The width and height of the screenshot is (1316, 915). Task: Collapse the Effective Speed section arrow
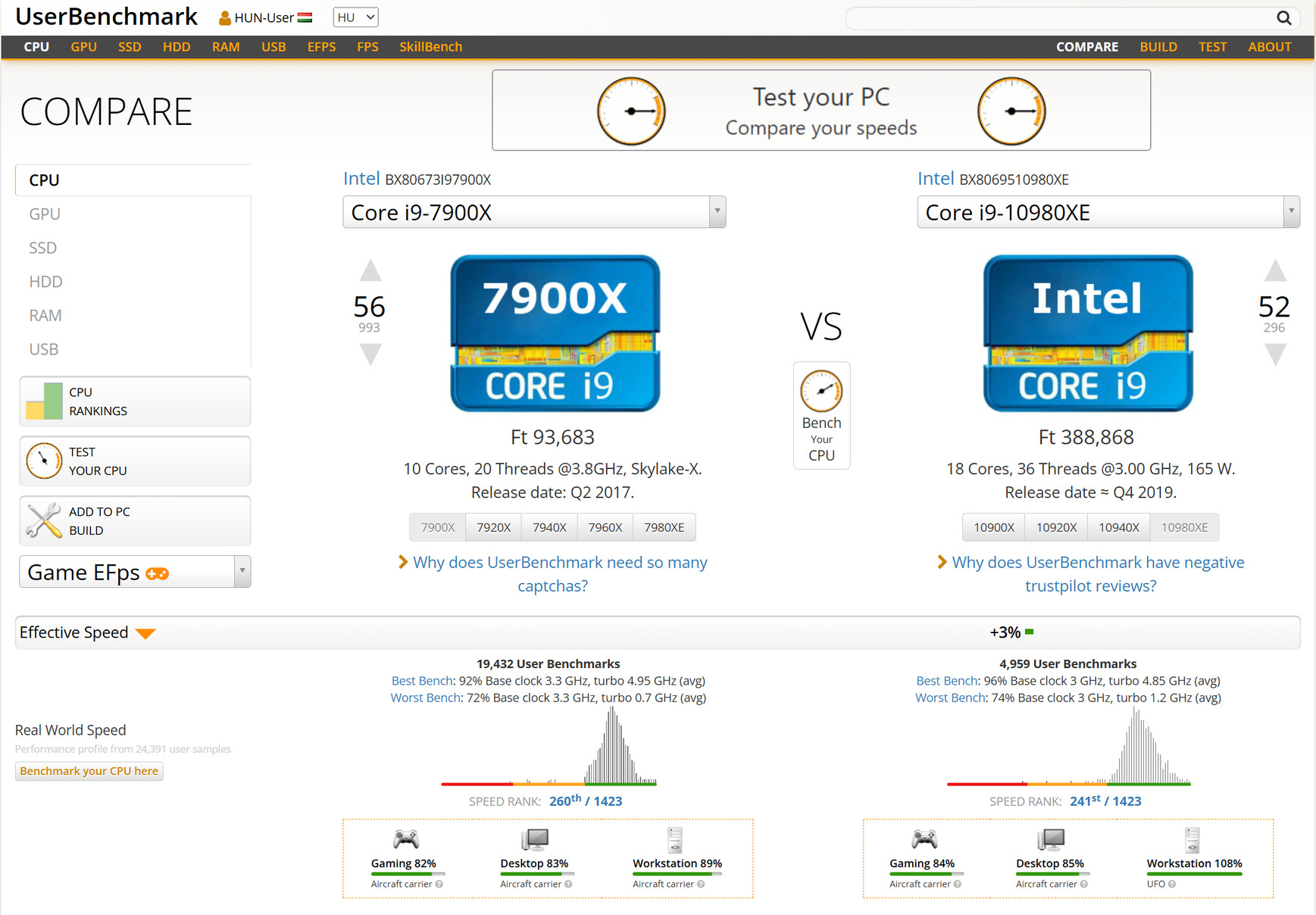145,633
